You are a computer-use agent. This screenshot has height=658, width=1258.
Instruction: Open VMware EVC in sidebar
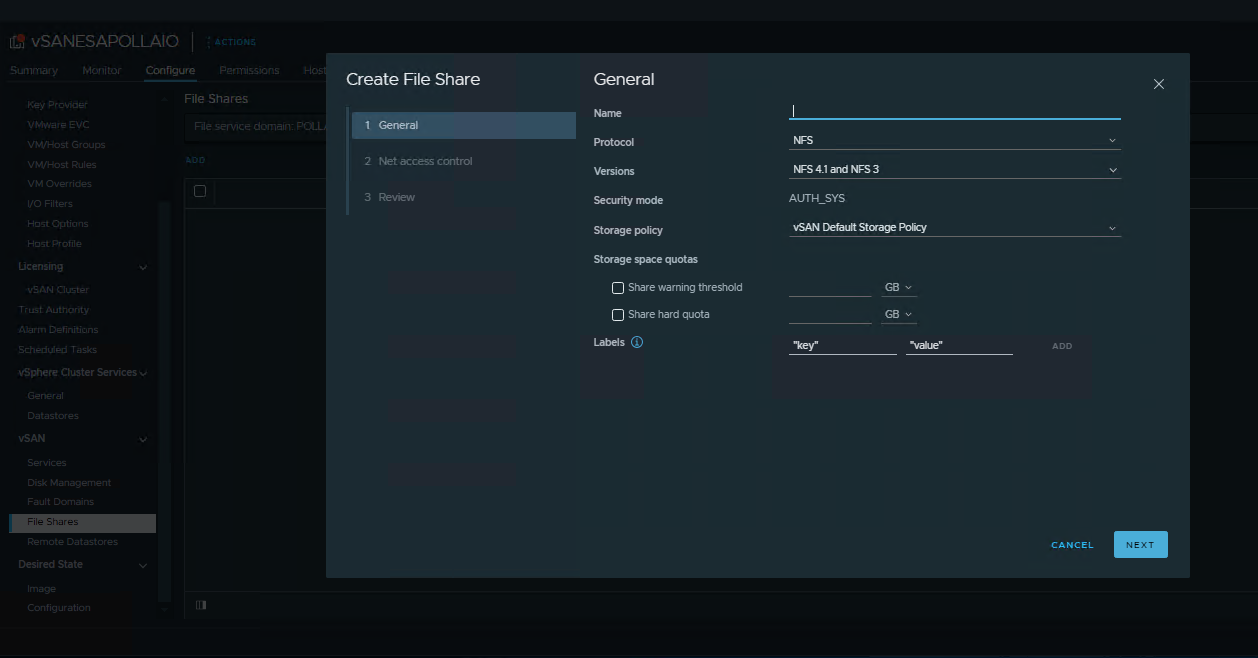pos(59,125)
